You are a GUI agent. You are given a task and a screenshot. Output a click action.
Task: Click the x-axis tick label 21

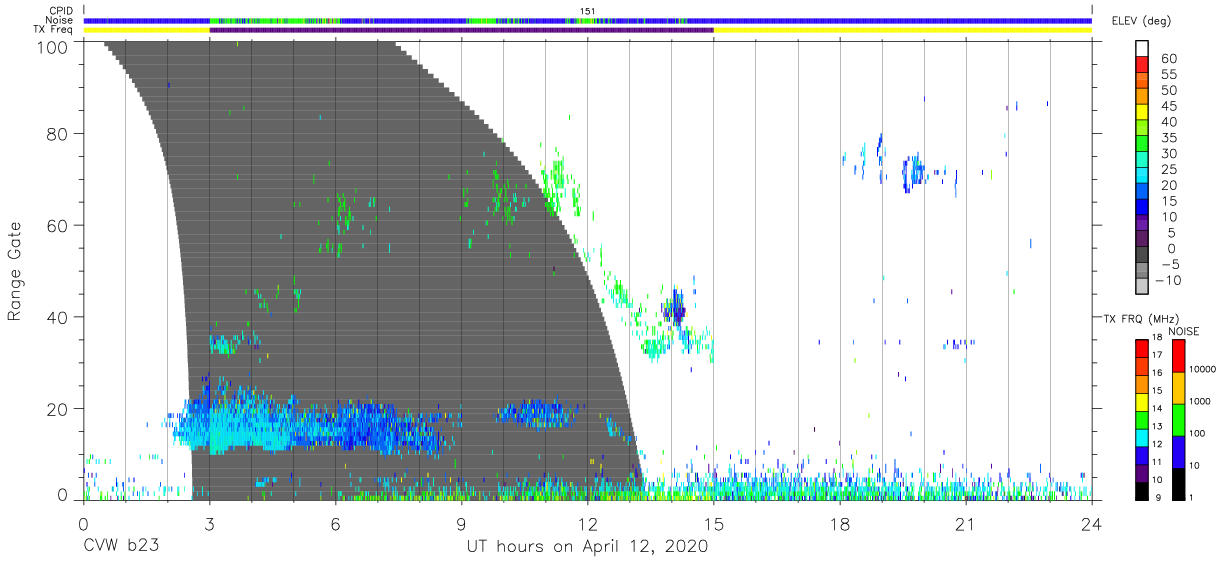(966, 524)
